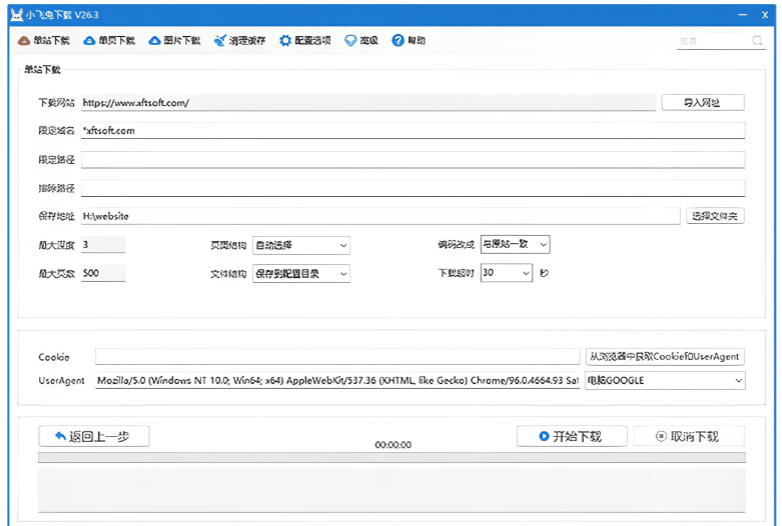Expand the 电脑GOOGLE UserAgent preset dropdown

click(x=738, y=380)
